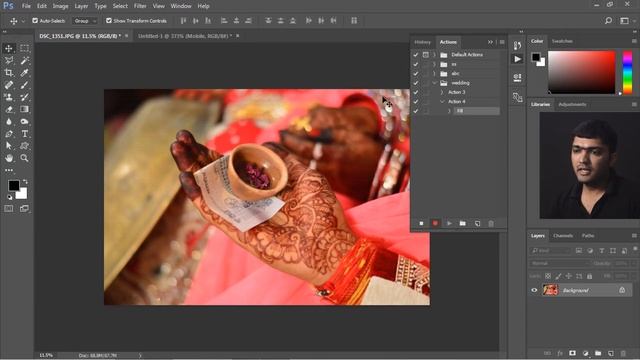This screenshot has width=640, height=360.
Task: Select the Crop tool
Action: (9, 73)
